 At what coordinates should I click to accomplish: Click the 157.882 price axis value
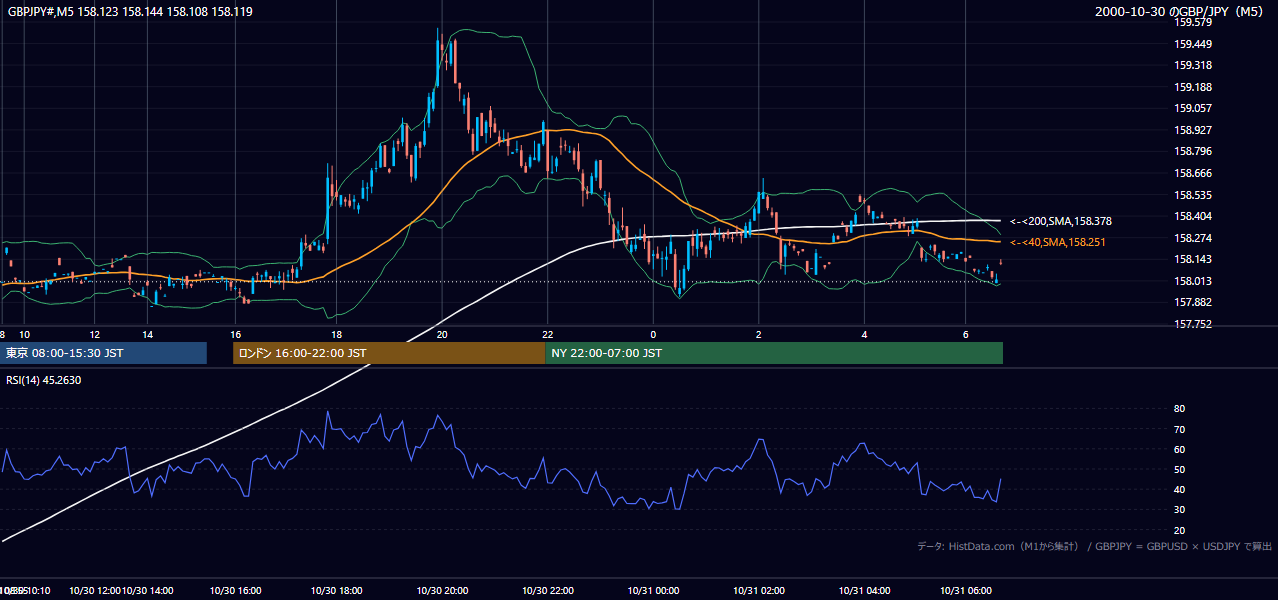tap(1193, 302)
